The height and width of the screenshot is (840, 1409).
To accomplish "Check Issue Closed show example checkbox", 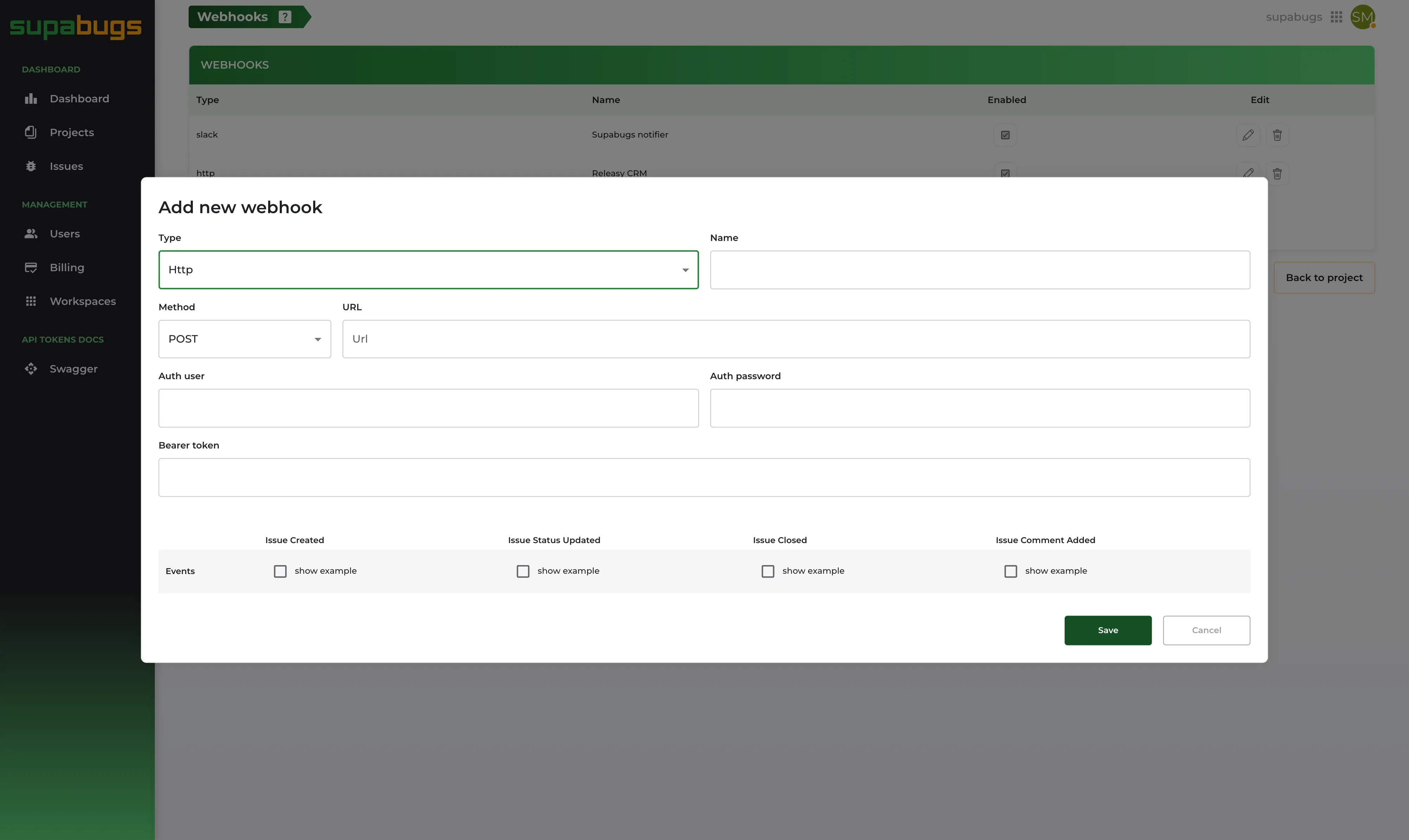I will 767,571.
